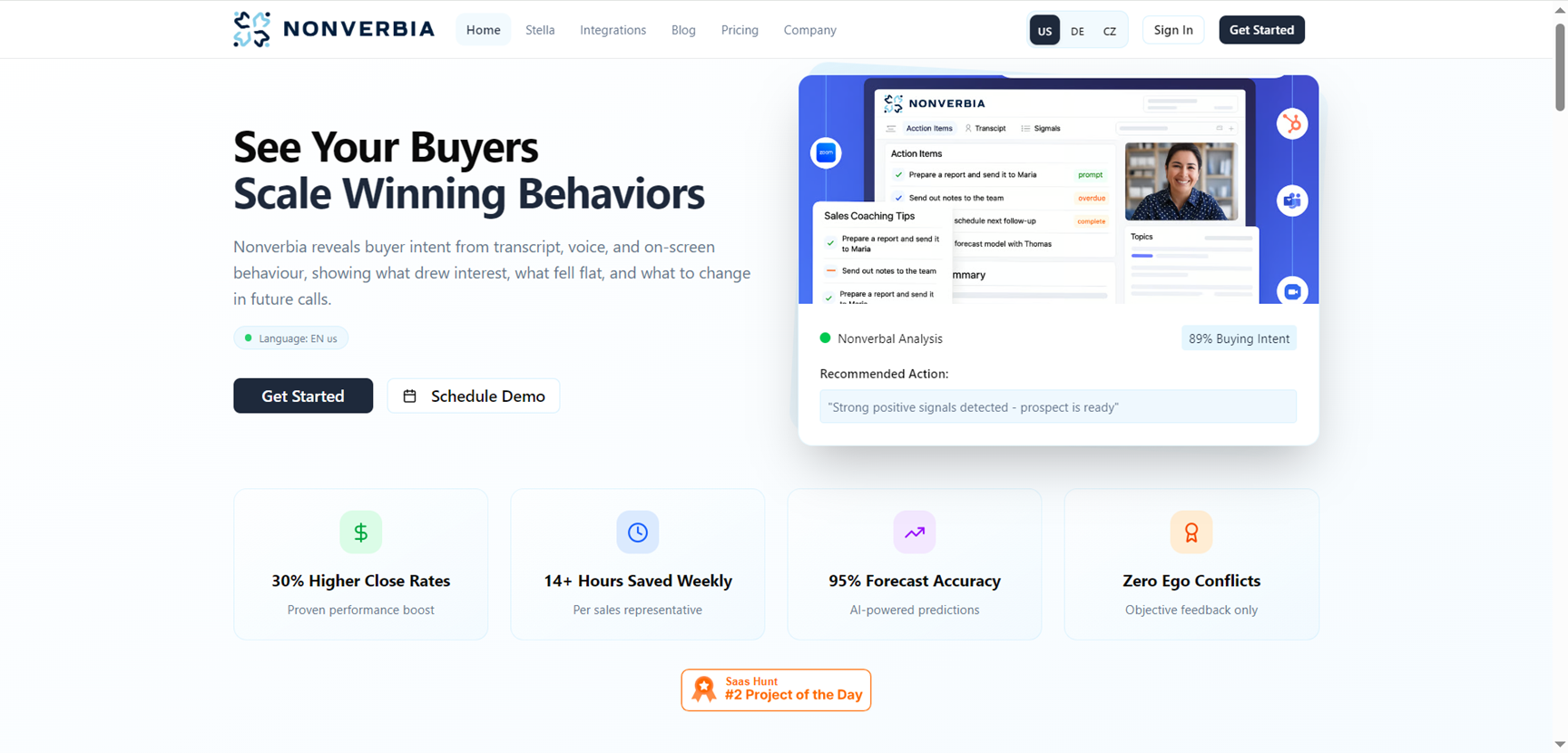The width and height of the screenshot is (1568, 753).
Task: Click the Sign In button
Action: pyautogui.click(x=1173, y=30)
